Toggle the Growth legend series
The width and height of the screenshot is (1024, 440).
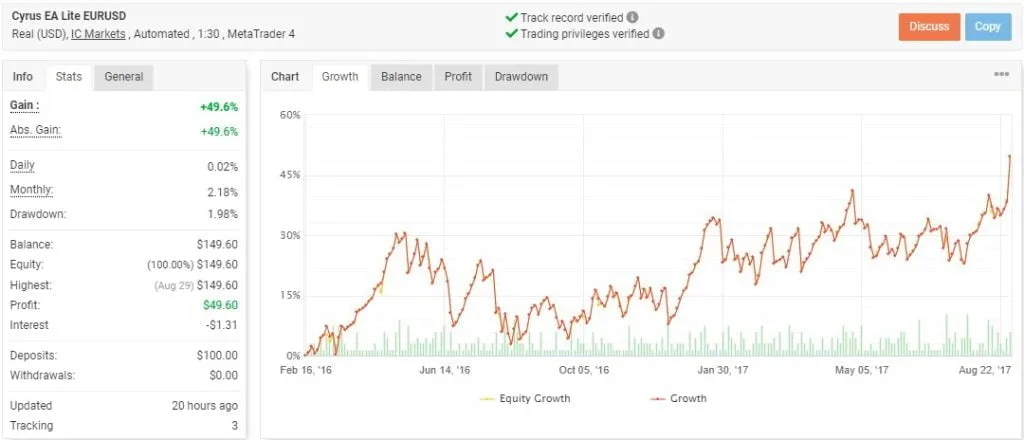tap(678, 398)
